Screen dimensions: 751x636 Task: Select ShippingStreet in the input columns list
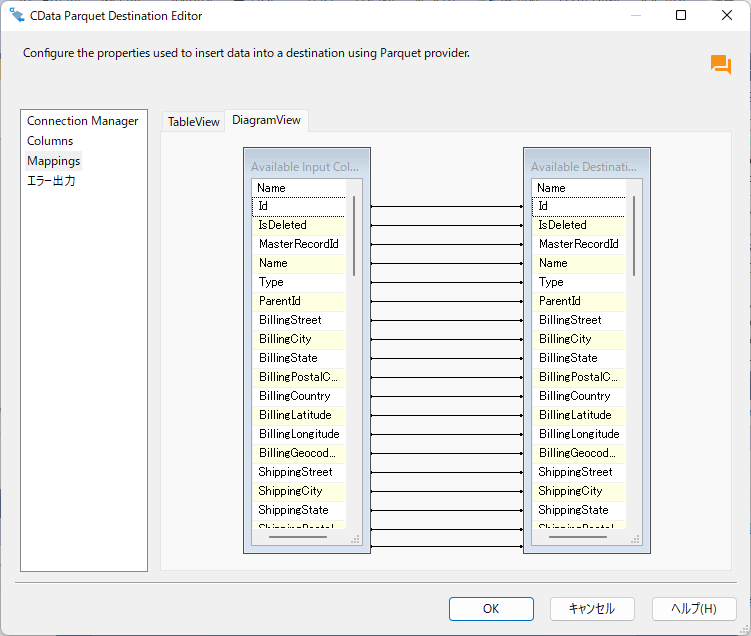pyautogui.click(x=299, y=472)
